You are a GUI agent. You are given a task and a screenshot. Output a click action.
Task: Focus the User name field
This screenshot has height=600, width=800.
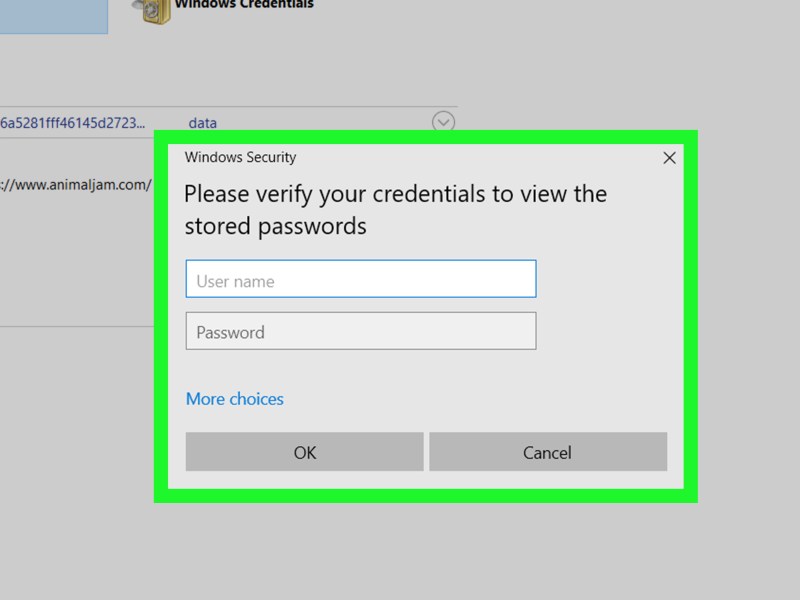click(361, 279)
